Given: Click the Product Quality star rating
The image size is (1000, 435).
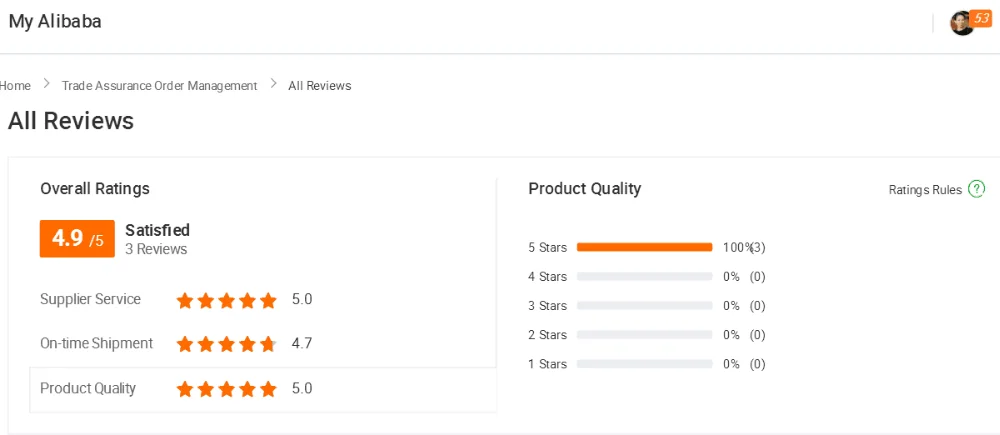Looking at the screenshot, I should pyautogui.click(x=227, y=389).
